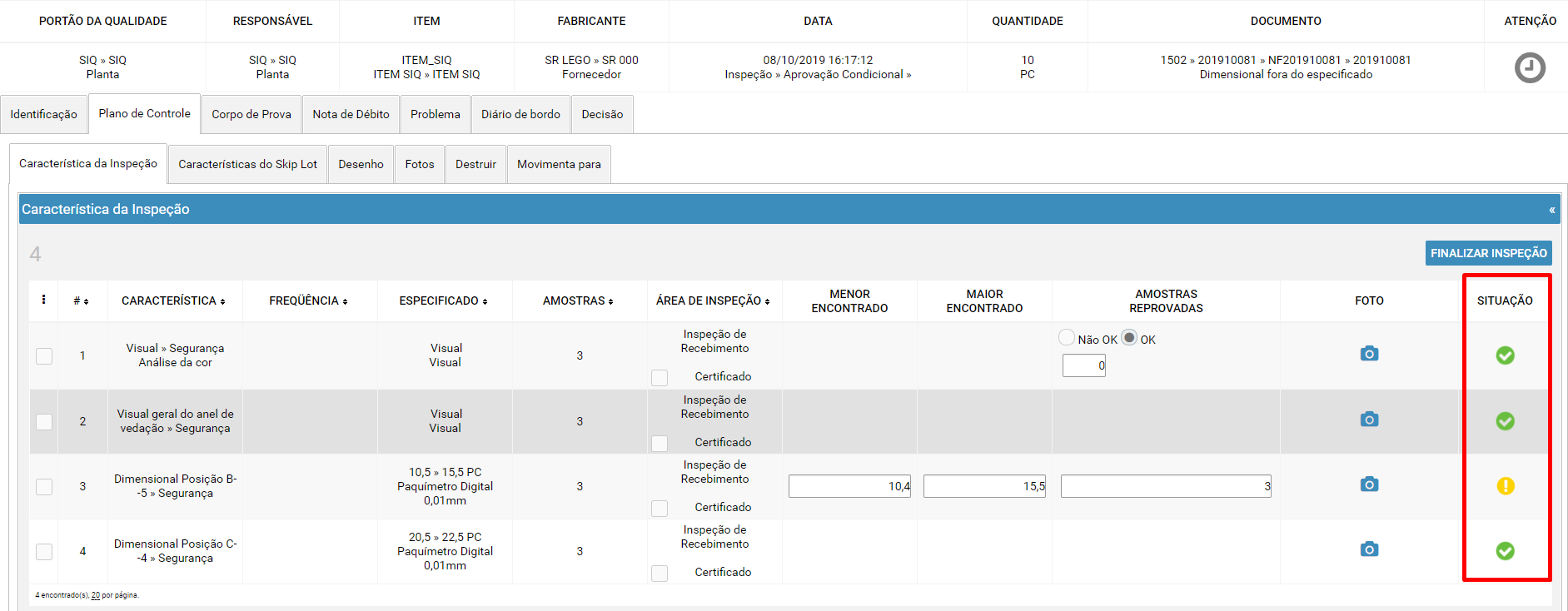
Task: Edit Amostras Reprovadas field for row 3
Action: coord(1166,486)
